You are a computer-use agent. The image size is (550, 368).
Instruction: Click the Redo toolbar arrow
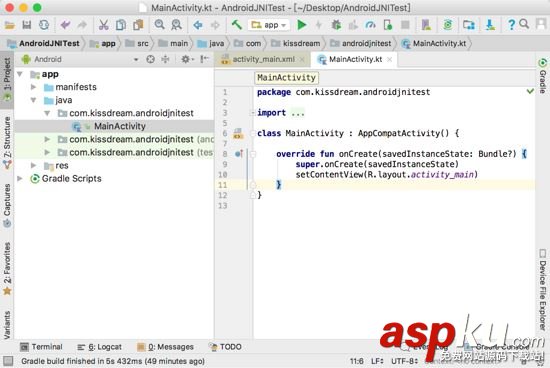tap(82, 25)
